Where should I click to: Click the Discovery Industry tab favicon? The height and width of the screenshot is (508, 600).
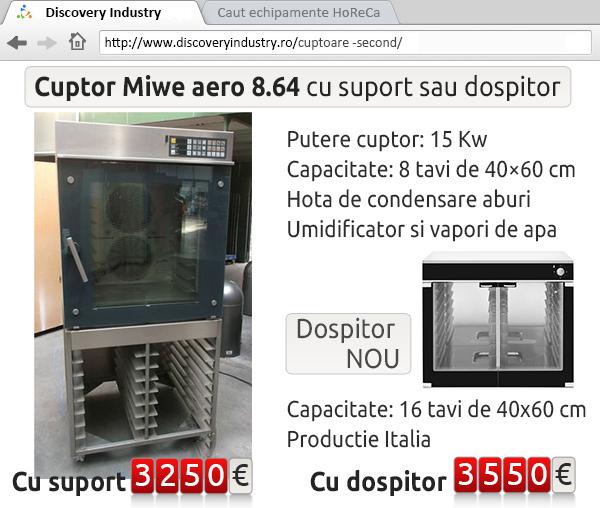(24, 13)
